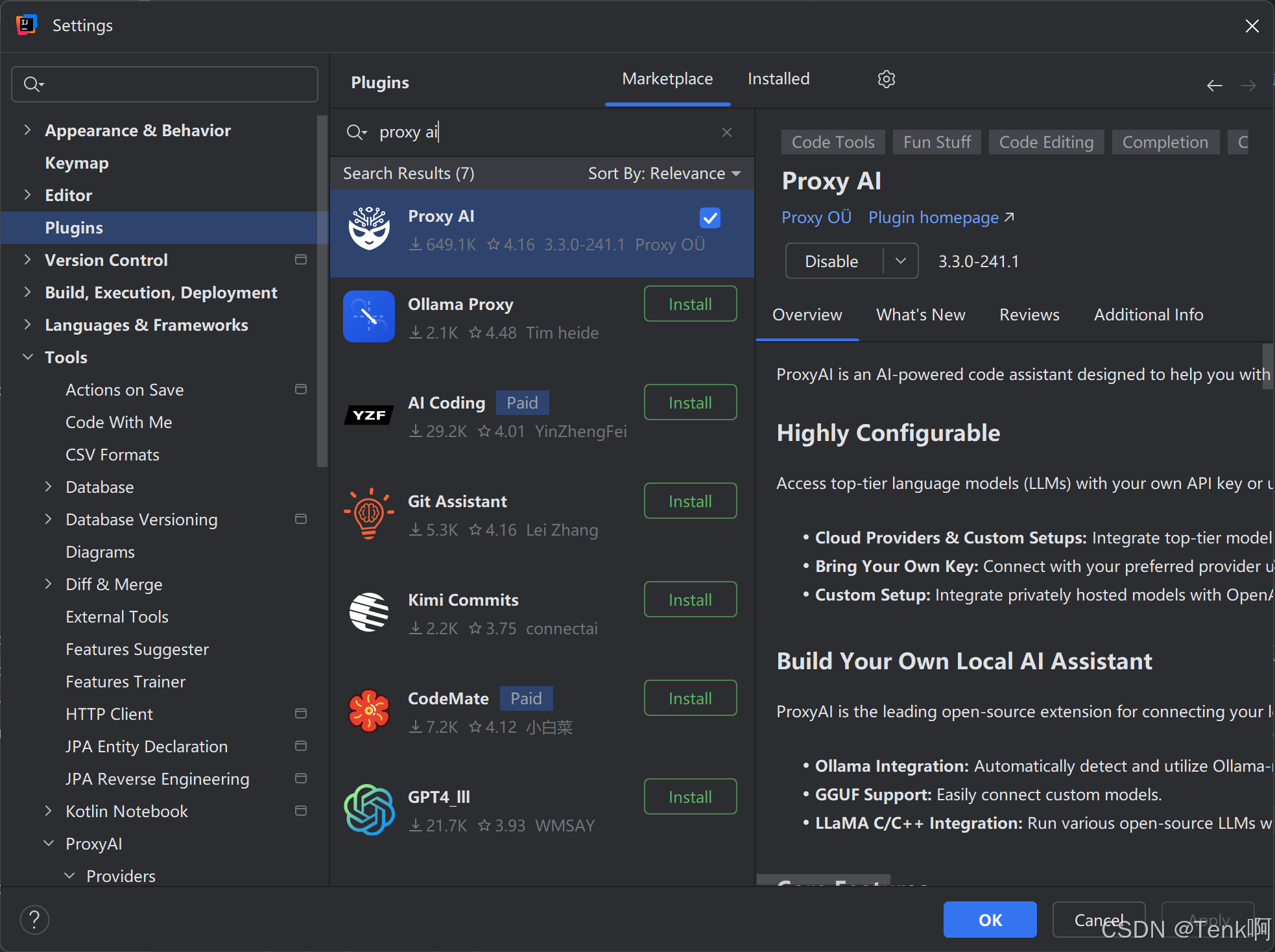The image size is (1275, 952).
Task: Expand the Editor tree node
Action: coord(27,195)
